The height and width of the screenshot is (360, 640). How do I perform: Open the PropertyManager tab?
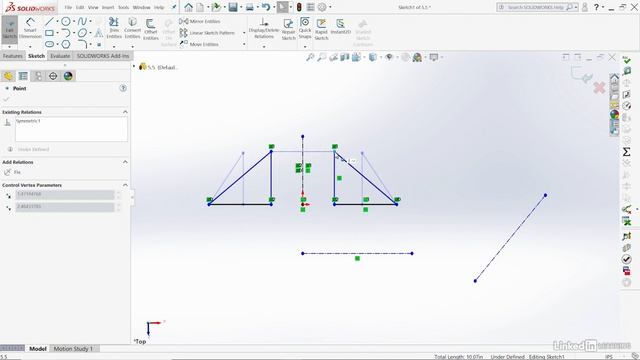coord(23,76)
